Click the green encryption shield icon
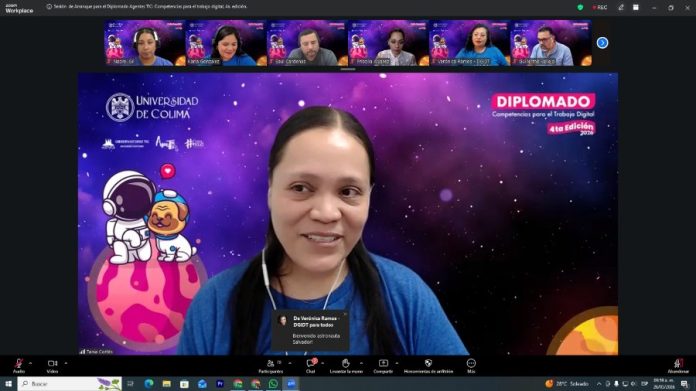Screen dimensions: 696x391 point(580,8)
